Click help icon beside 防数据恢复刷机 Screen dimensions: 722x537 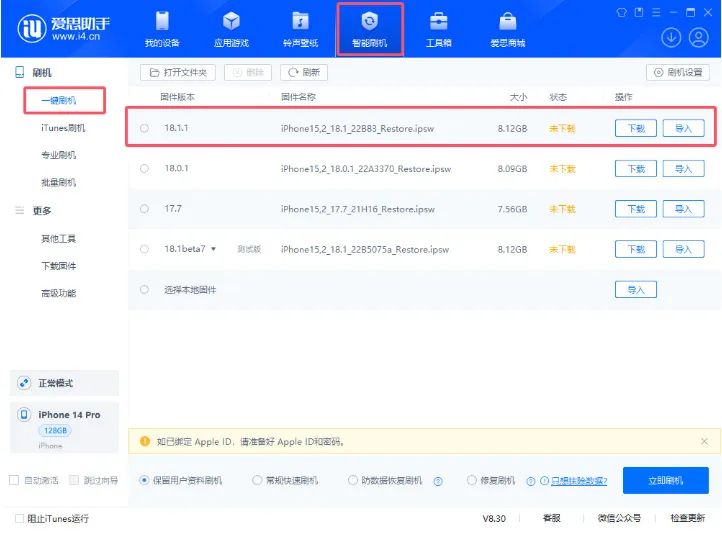[x=438, y=481]
